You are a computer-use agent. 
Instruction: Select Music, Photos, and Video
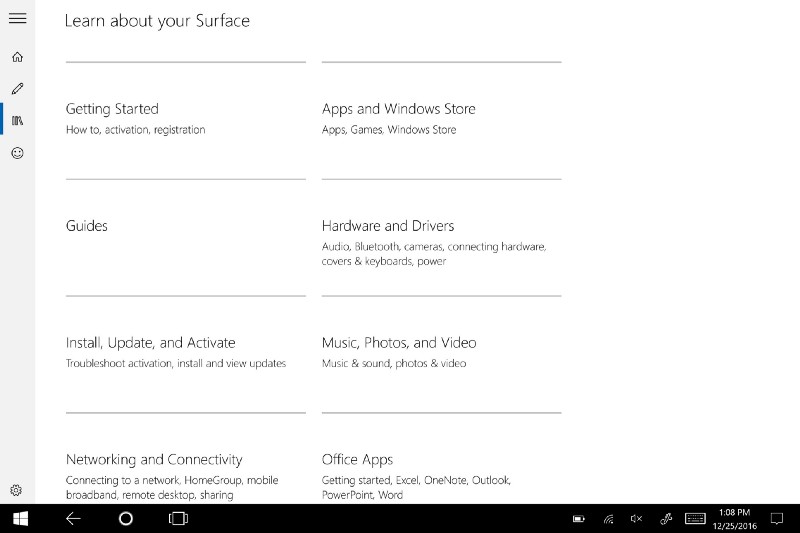[x=398, y=343]
